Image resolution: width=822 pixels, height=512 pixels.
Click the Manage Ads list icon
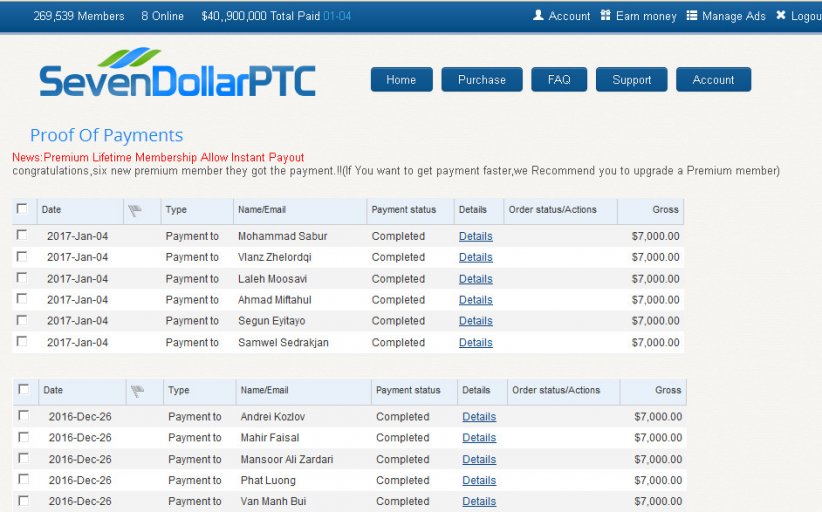pos(692,16)
